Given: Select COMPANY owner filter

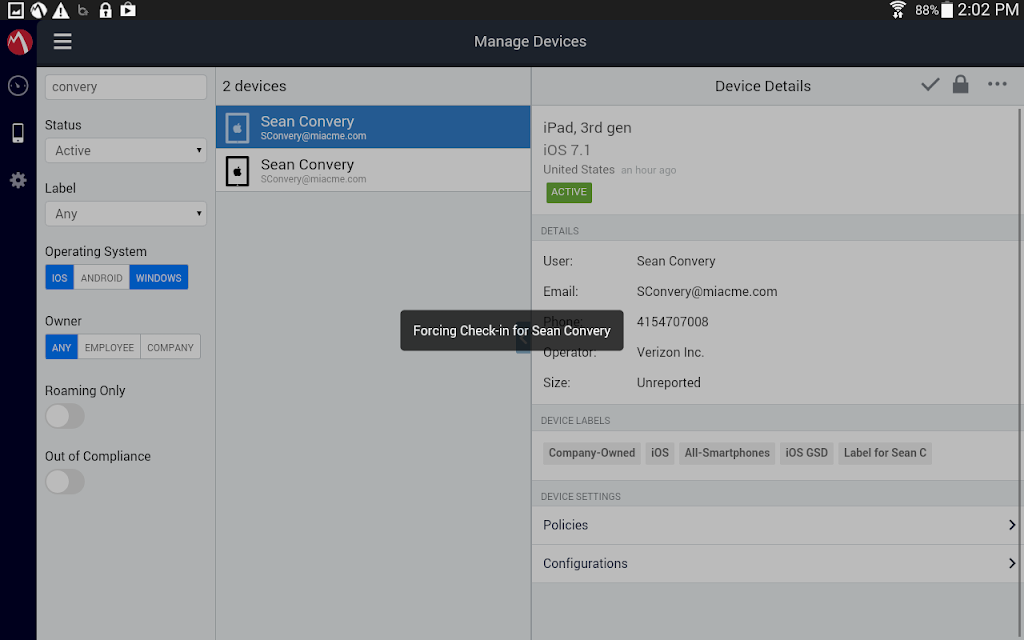Looking at the screenshot, I should pyautogui.click(x=170, y=347).
